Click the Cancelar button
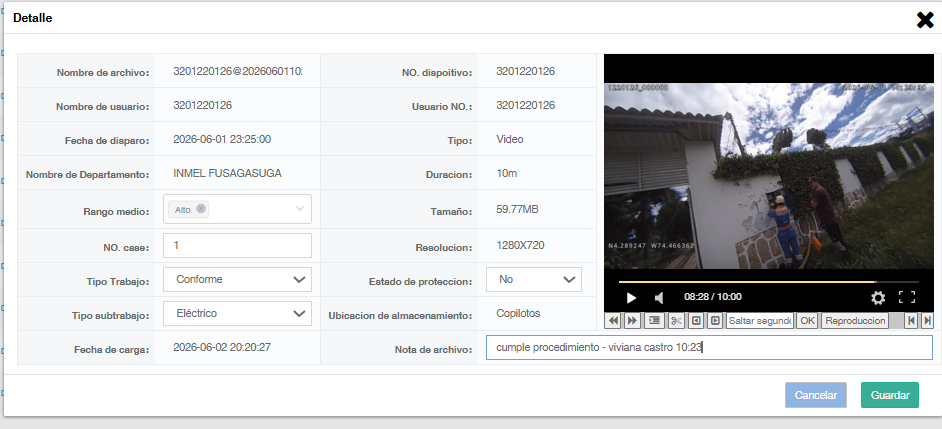Image resolution: width=942 pixels, height=429 pixels. [x=816, y=395]
